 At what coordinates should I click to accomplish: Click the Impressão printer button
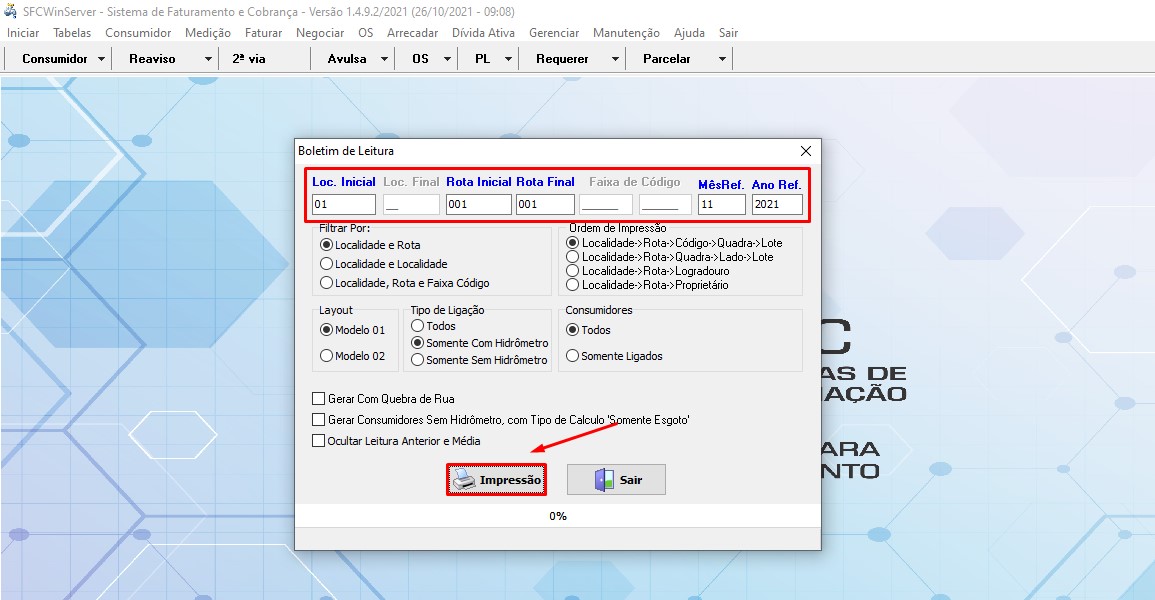[496, 480]
